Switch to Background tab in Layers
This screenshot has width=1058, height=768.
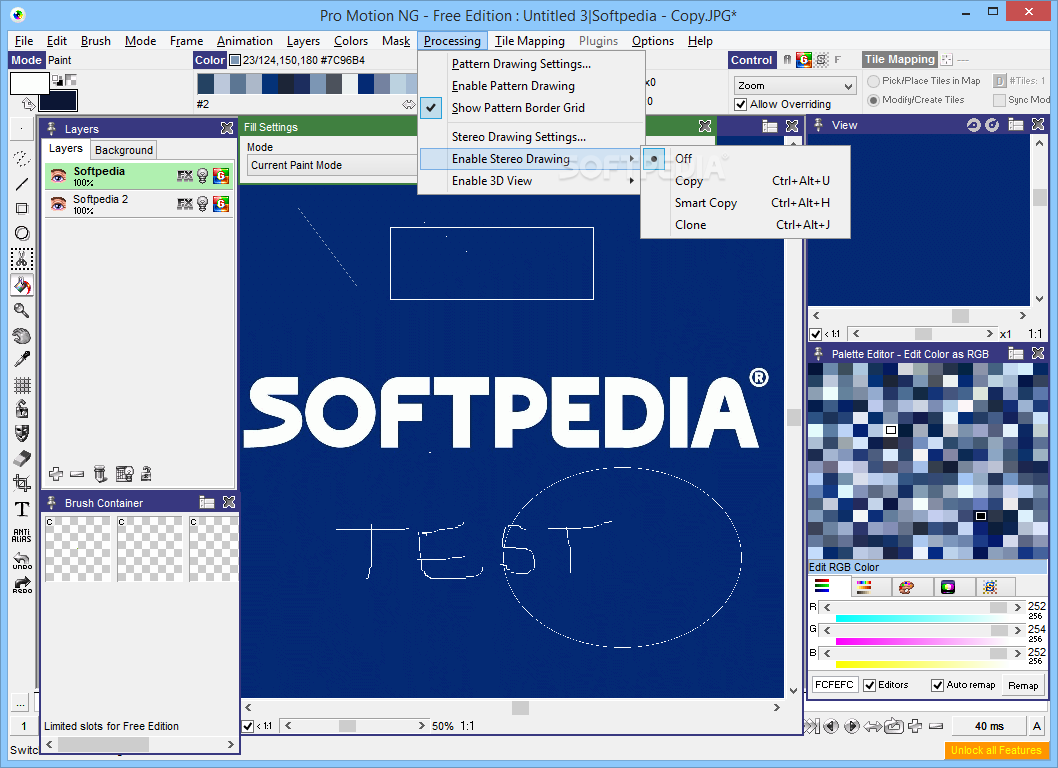click(123, 150)
